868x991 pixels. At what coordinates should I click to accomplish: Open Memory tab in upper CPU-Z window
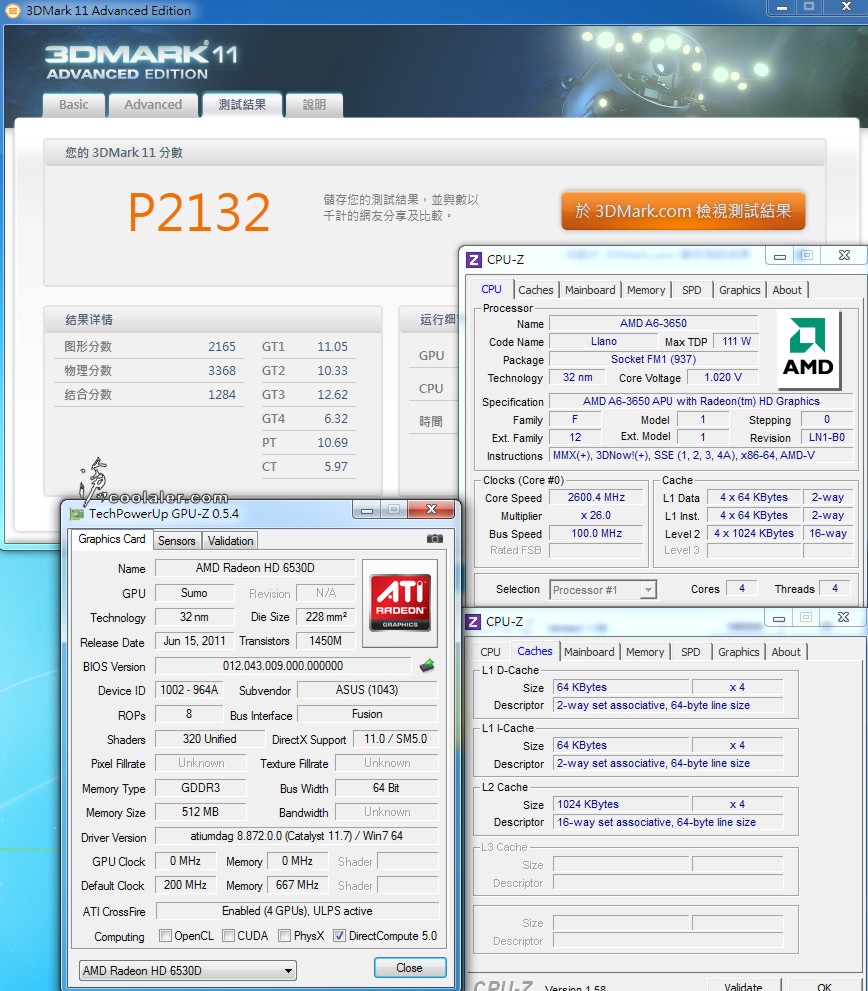tap(646, 290)
